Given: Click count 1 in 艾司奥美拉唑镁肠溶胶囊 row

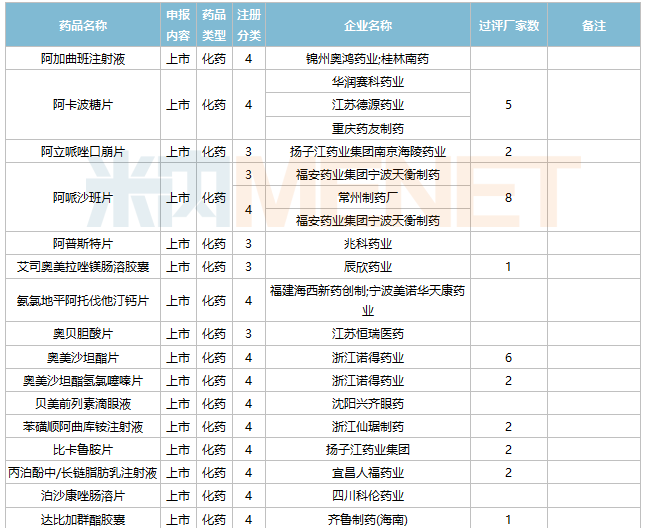Looking at the screenshot, I should coord(509,266).
